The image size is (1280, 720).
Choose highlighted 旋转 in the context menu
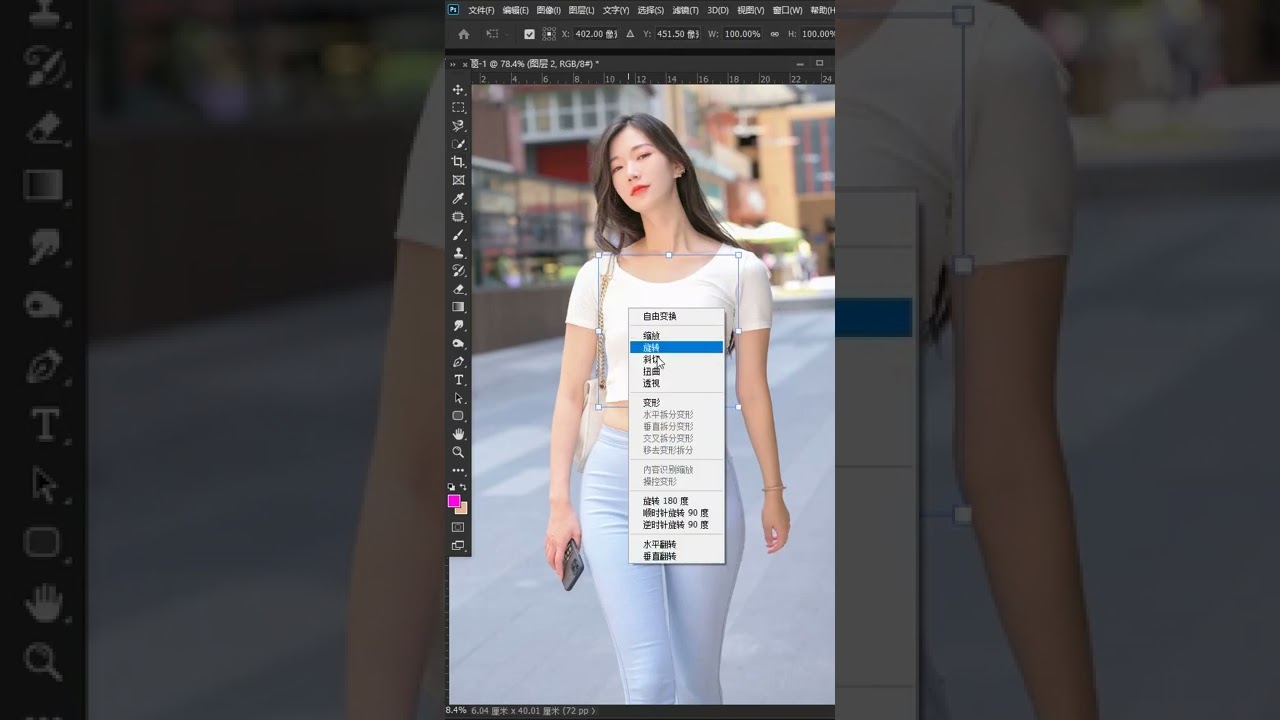coord(676,347)
